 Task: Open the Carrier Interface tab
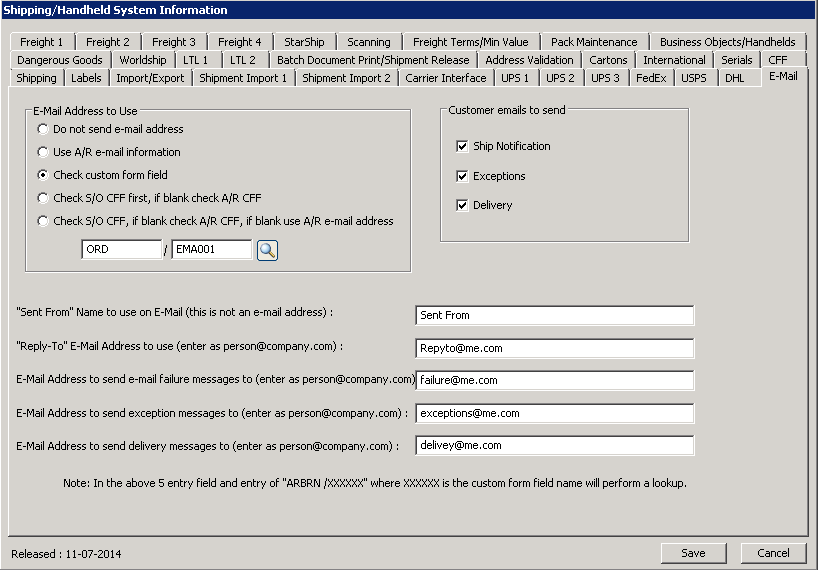[446, 78]
